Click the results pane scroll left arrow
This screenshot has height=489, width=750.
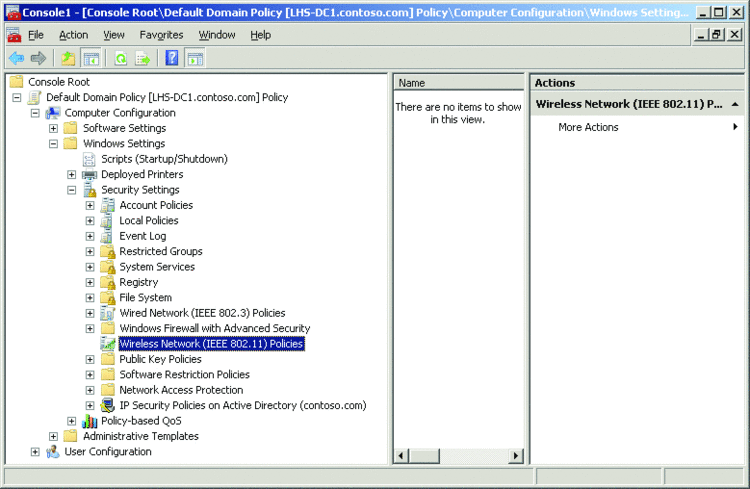point(401,456)
